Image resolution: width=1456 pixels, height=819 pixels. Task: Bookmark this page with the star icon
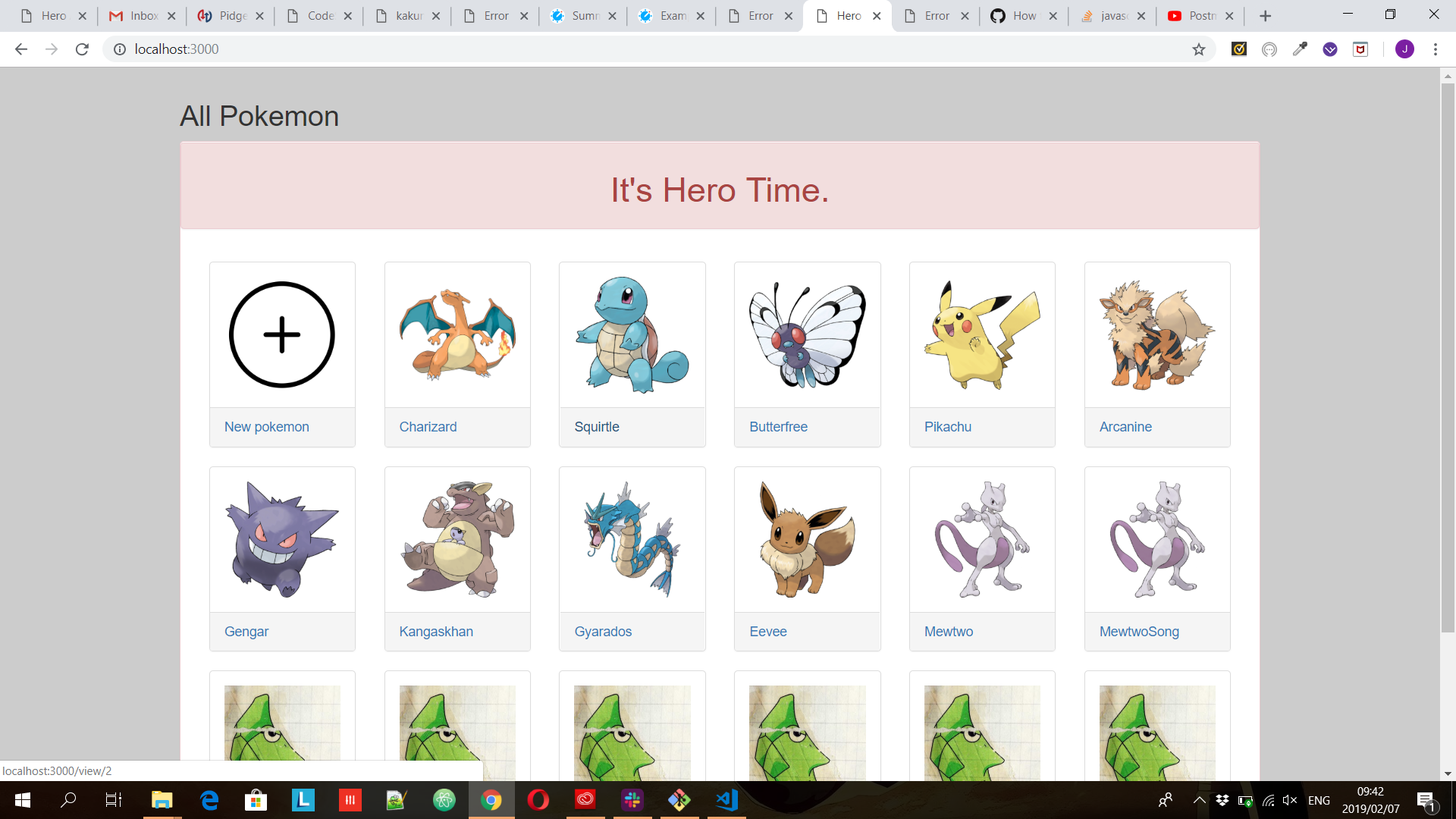[1198, 49]
